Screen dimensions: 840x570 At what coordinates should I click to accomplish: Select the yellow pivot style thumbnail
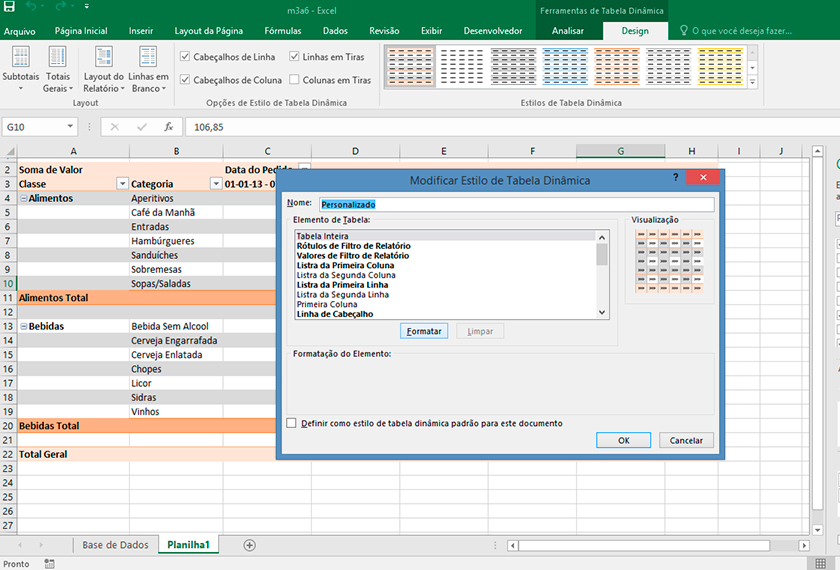720,66
